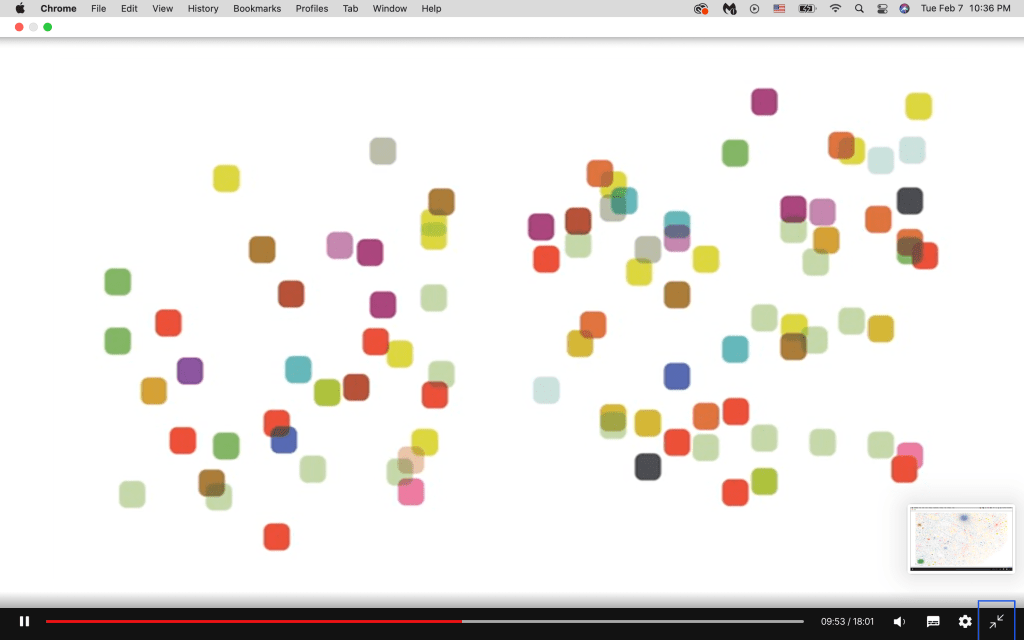This screenshot has height=640, width=1024.
Task: Open Spotlight search in the menu bar
Action: pyautogui.click(x=859, y=8)
